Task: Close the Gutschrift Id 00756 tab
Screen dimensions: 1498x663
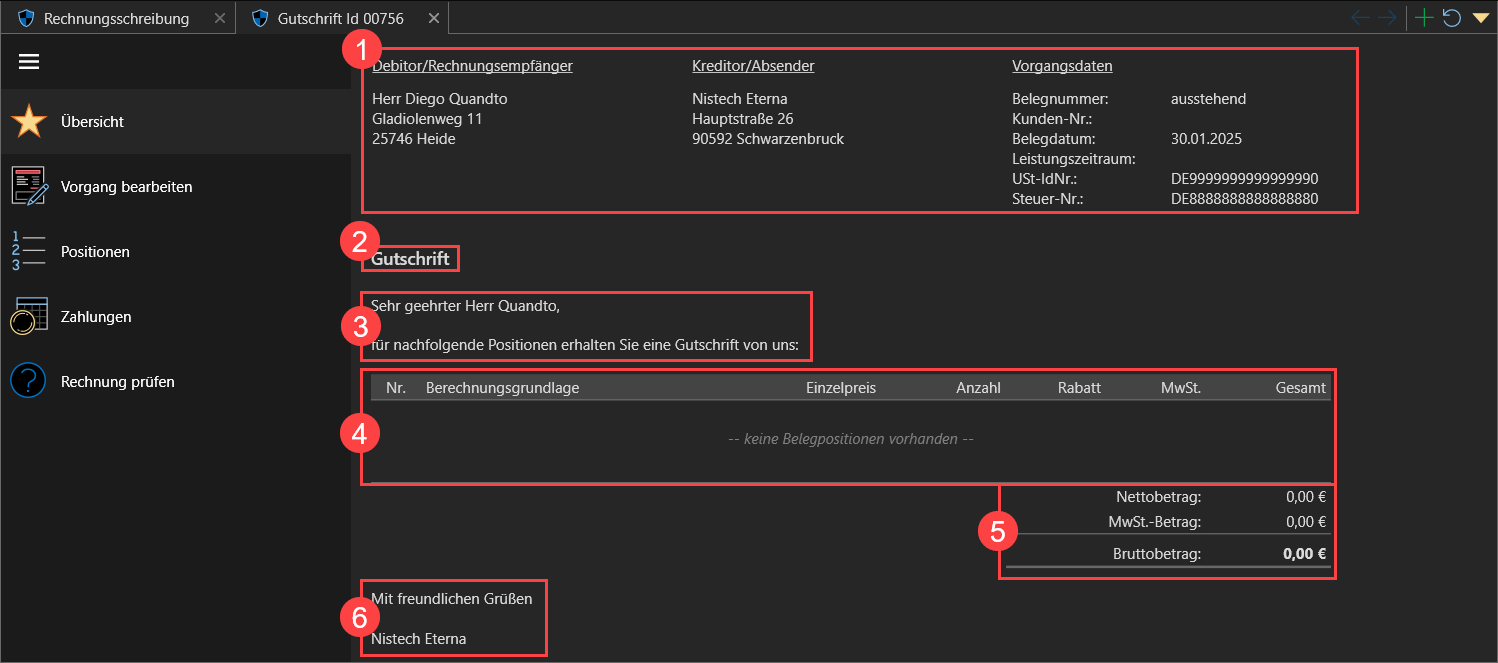Action: pyautogui.click(x=433, y=18)
